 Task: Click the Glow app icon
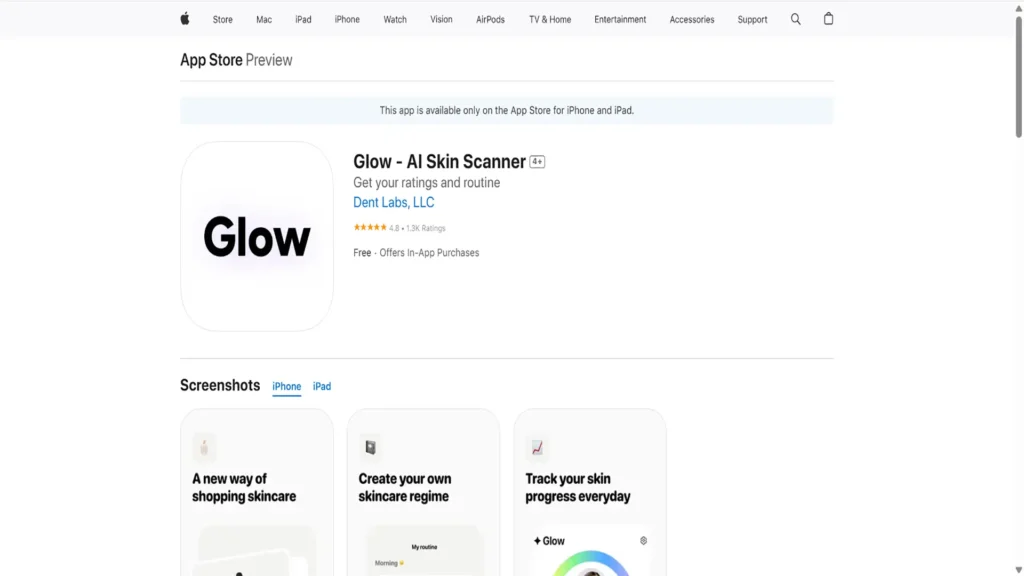point(257,236)
